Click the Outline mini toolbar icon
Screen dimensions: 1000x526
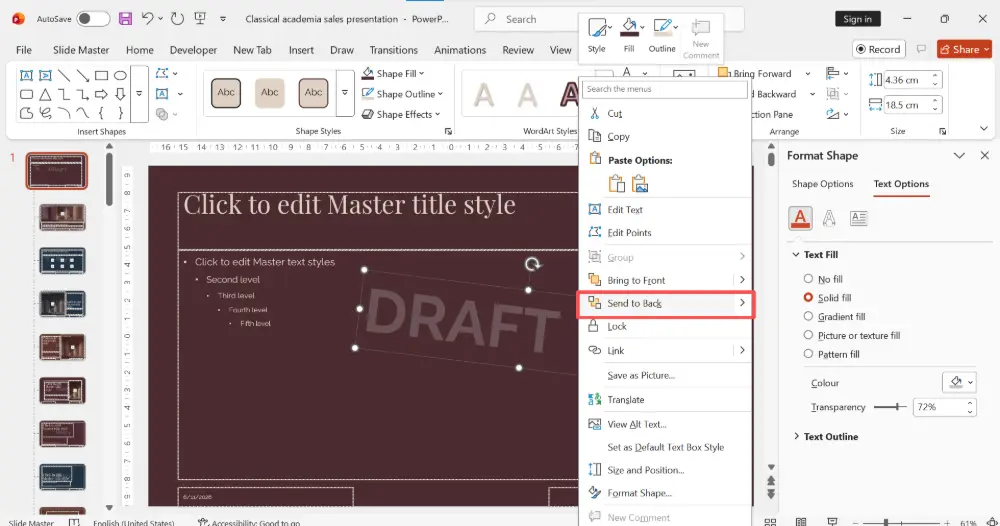(662, 34)
